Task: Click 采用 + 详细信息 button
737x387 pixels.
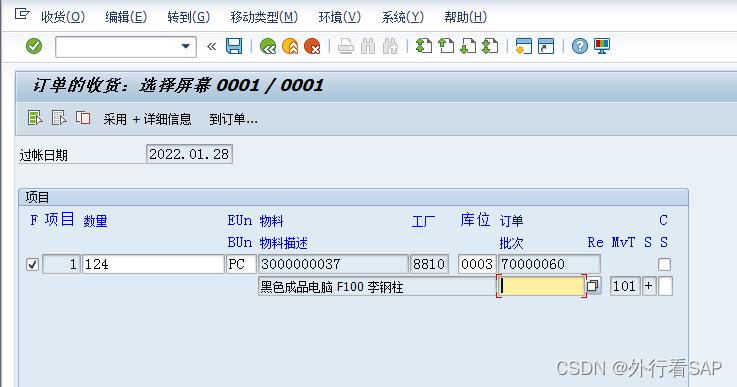Action: coord(148,119)
